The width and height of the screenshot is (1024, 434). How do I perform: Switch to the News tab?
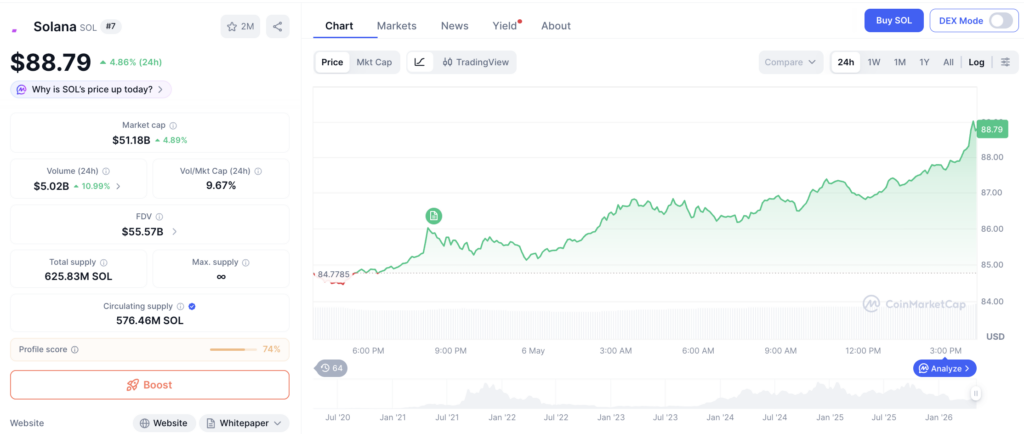point(455,26)
